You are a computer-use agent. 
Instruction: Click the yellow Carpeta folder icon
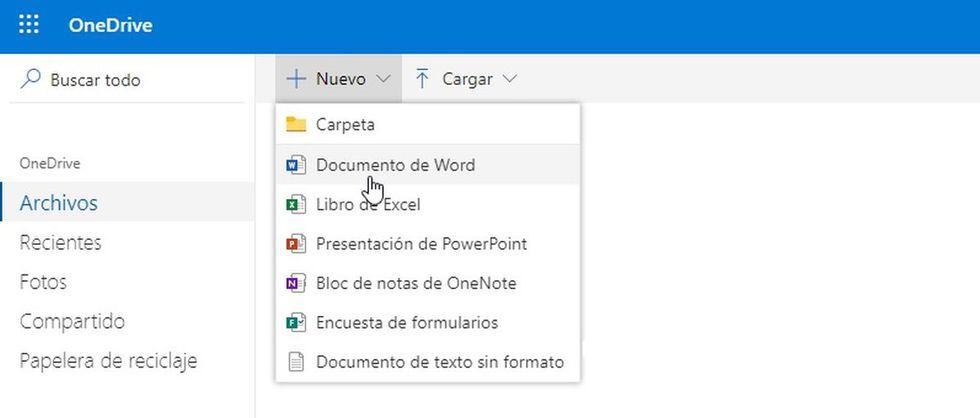(x=295, y=125)
